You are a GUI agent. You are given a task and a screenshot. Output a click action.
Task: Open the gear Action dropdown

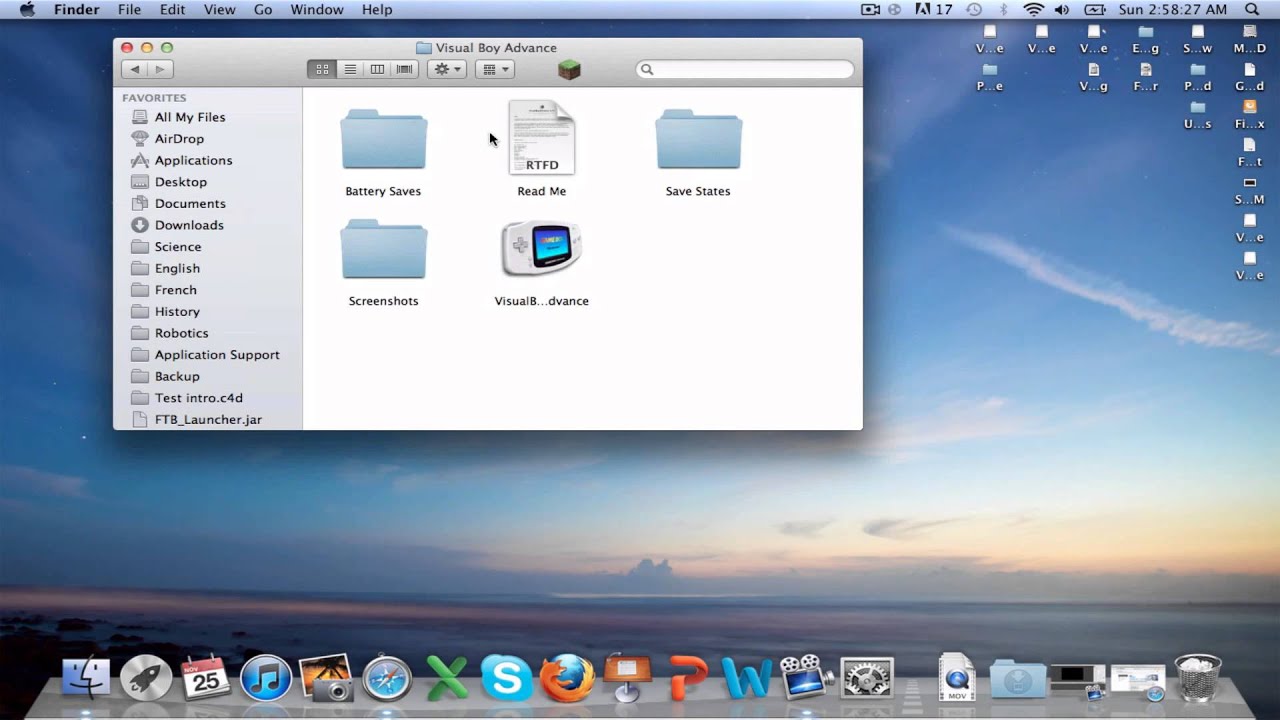[x=447, y=69]
